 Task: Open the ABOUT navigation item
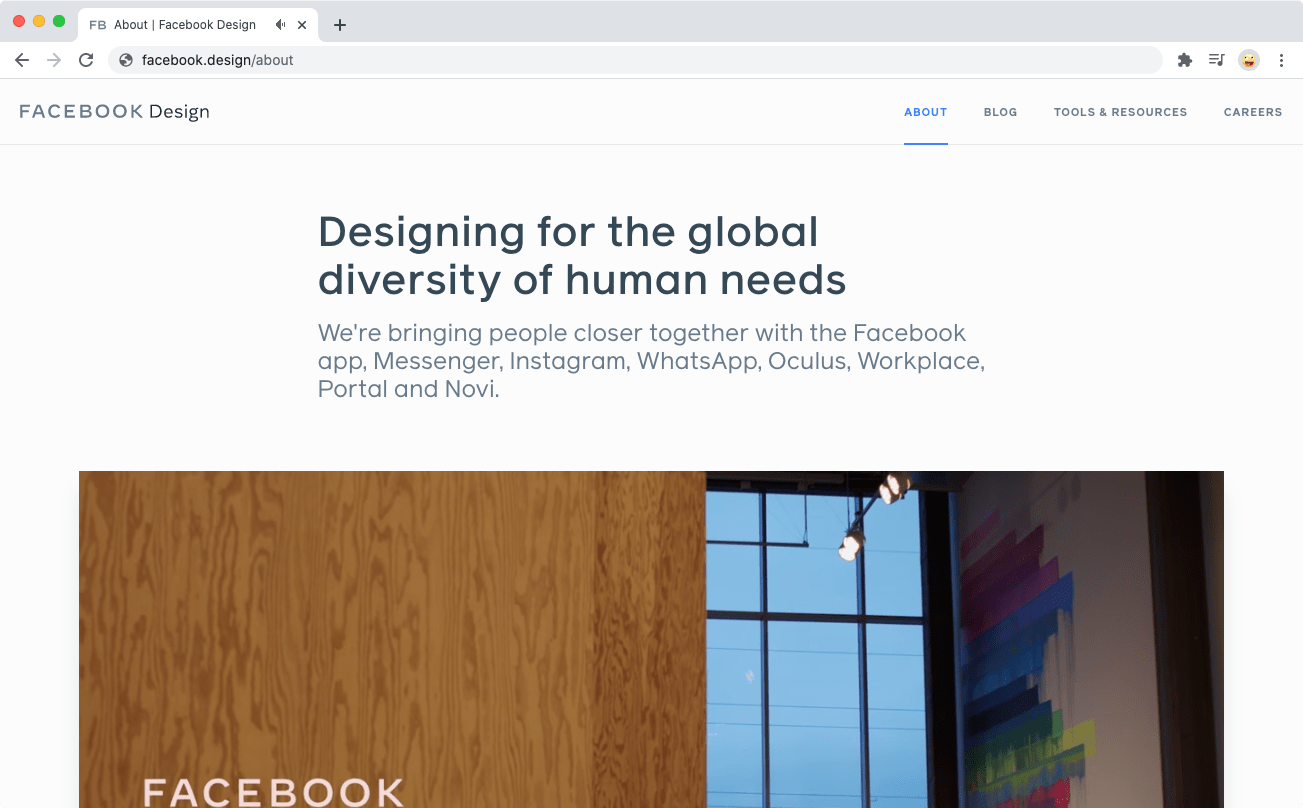[925, 112]
